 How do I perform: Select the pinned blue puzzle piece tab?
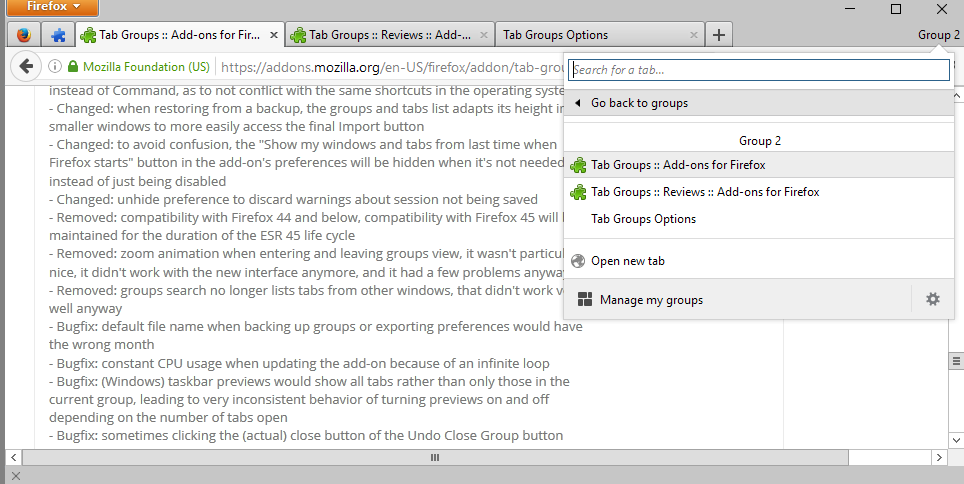[x=58, y=35]
